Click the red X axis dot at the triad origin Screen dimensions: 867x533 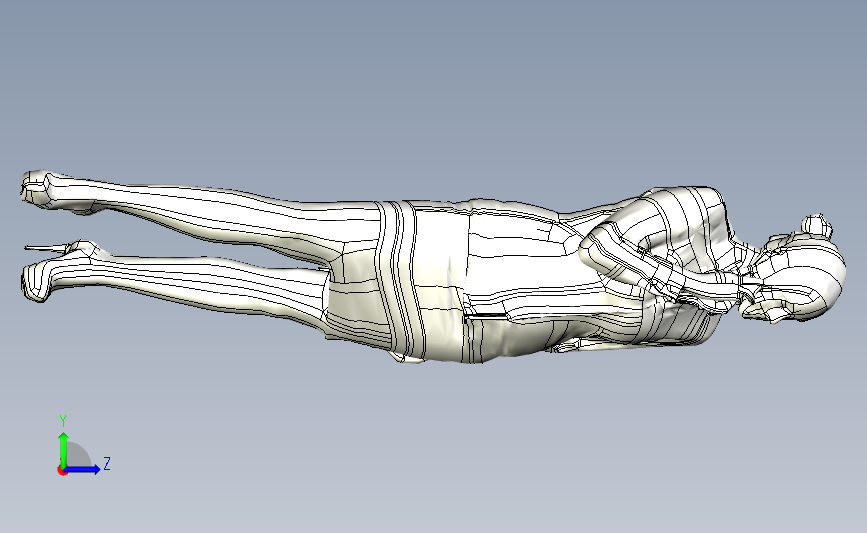point(62,471)
